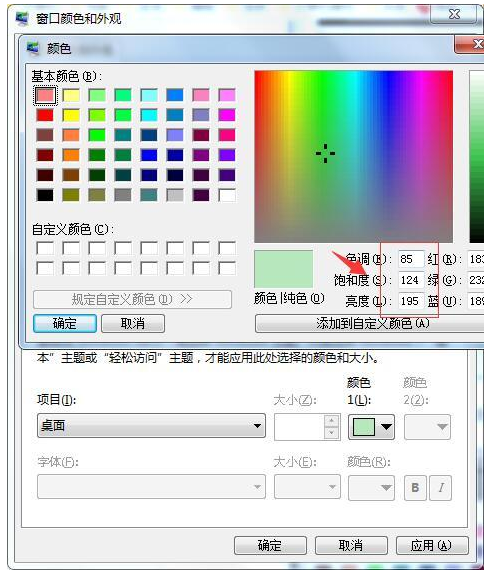Click the 窗口颜色和外观 title icon
This screenshot has height=577, width=492.
22,18
